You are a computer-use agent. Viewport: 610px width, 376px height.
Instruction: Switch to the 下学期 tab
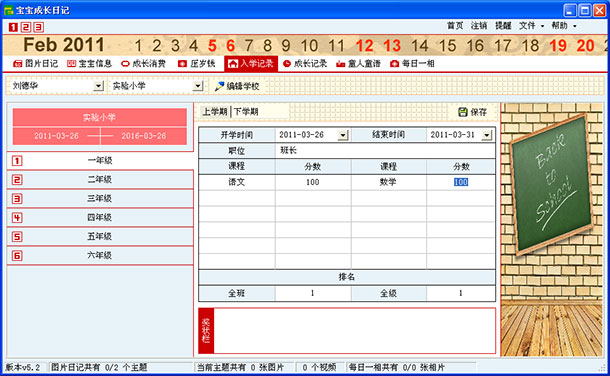pyautogui.click(x=246, y=112)
